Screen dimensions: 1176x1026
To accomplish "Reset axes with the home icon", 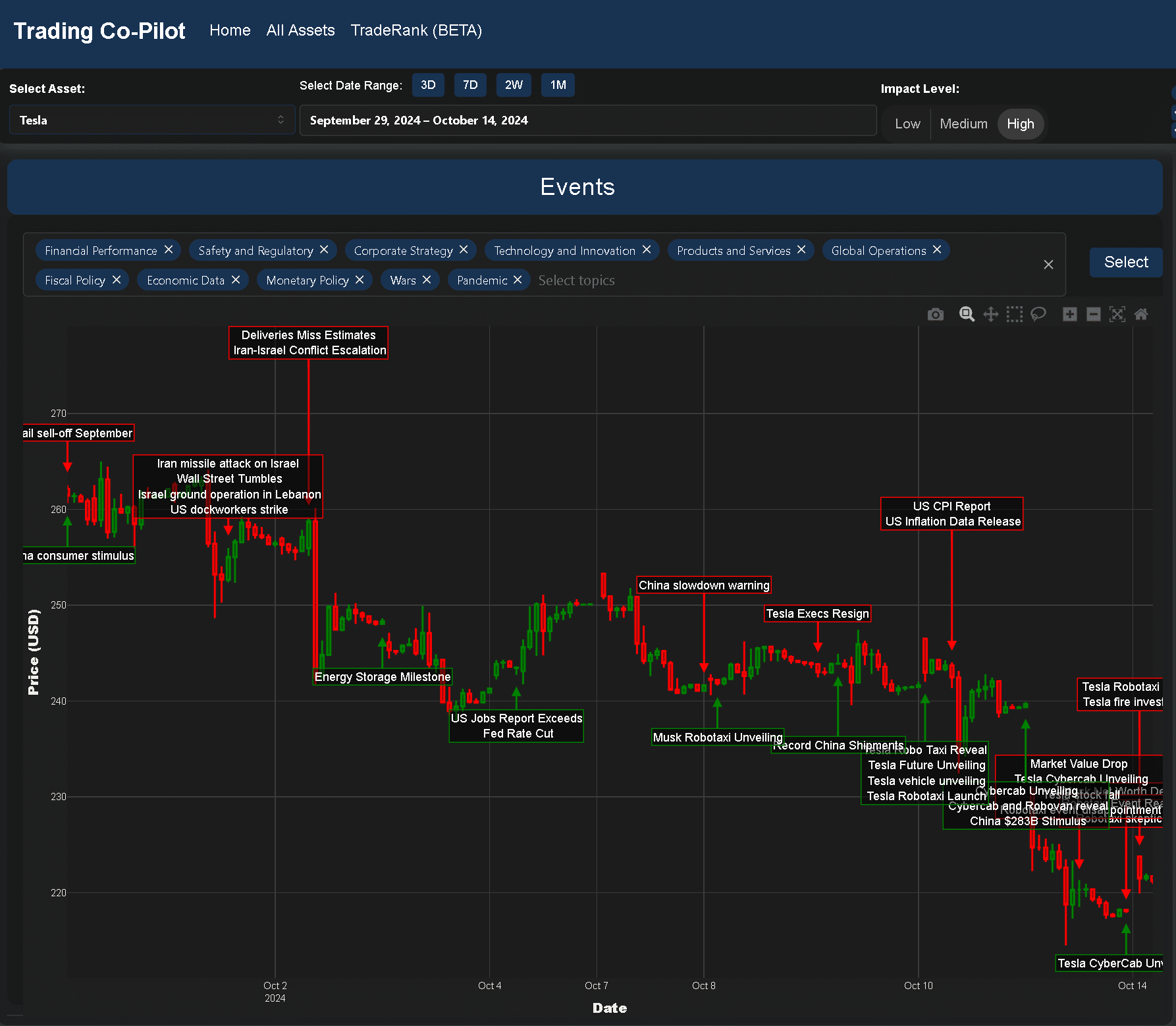I will coord(1141,314).
